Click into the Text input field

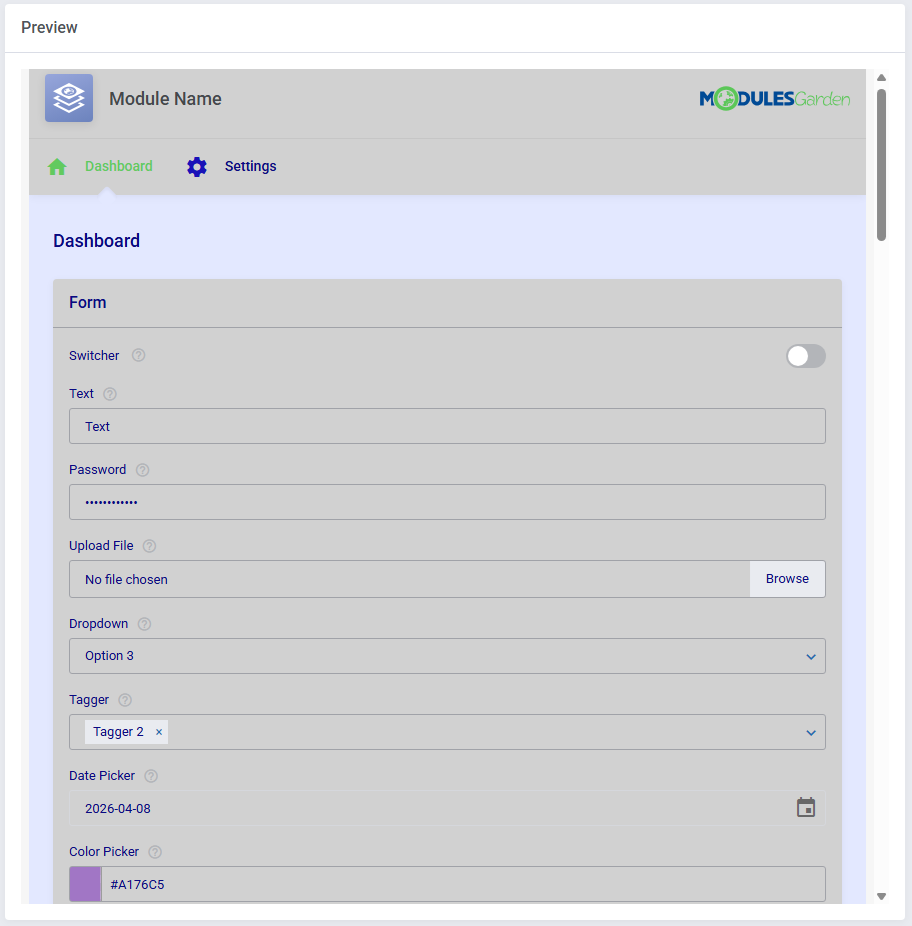447,426
